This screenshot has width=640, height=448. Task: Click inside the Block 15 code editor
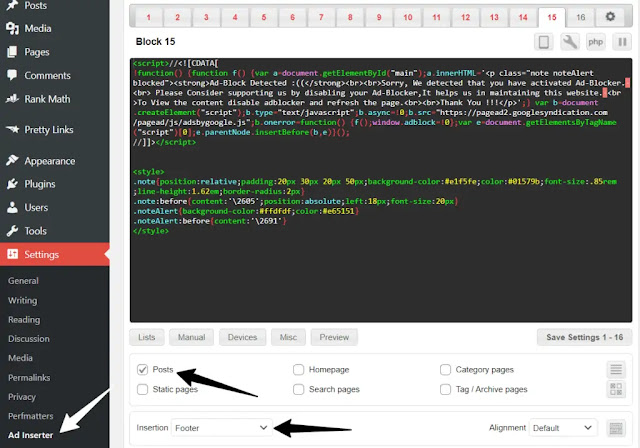[x=381, y=190]
